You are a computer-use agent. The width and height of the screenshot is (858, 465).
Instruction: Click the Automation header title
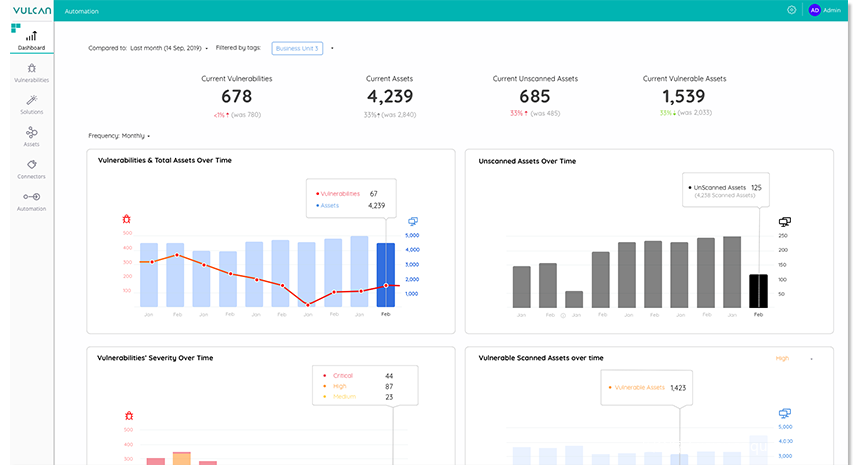point(81,10)
